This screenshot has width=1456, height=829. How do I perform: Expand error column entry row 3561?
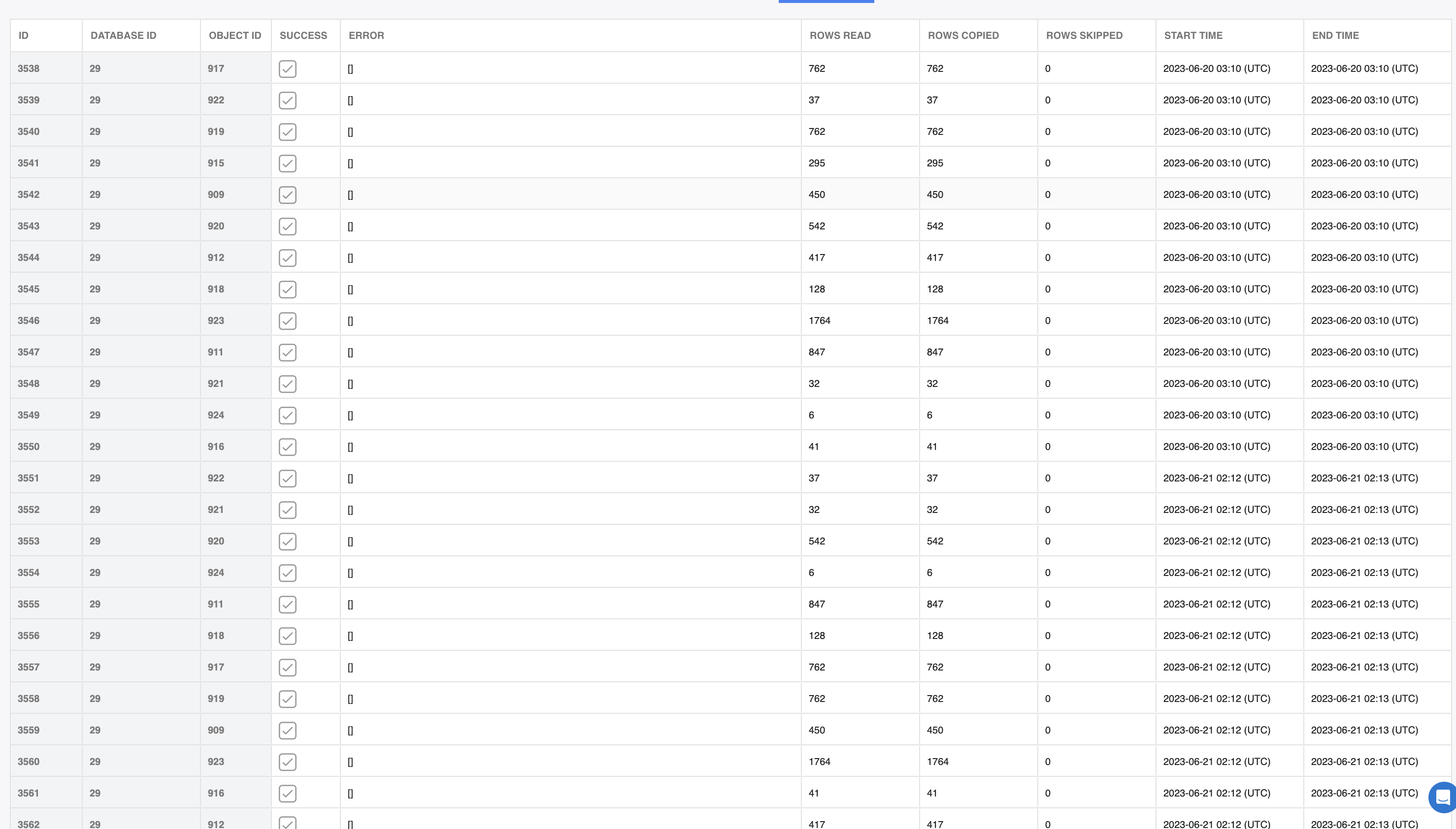point(351,793)
